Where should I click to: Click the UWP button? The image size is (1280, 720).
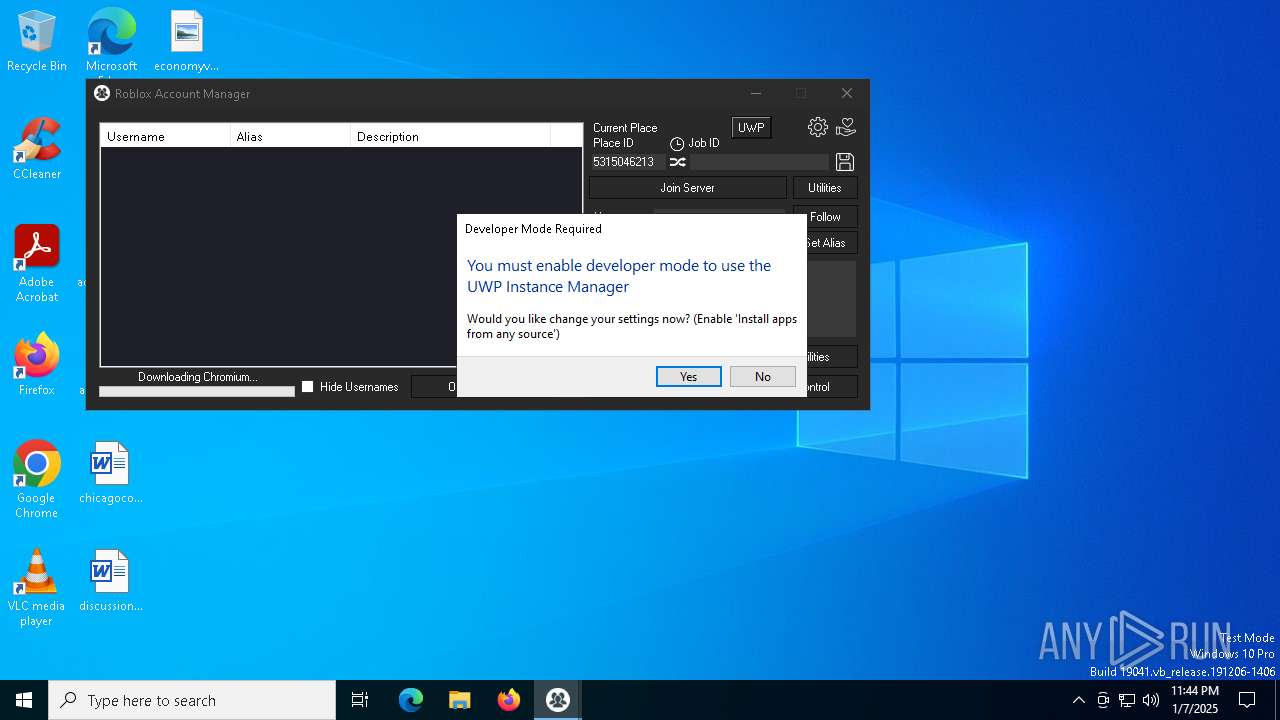point(751,128)
